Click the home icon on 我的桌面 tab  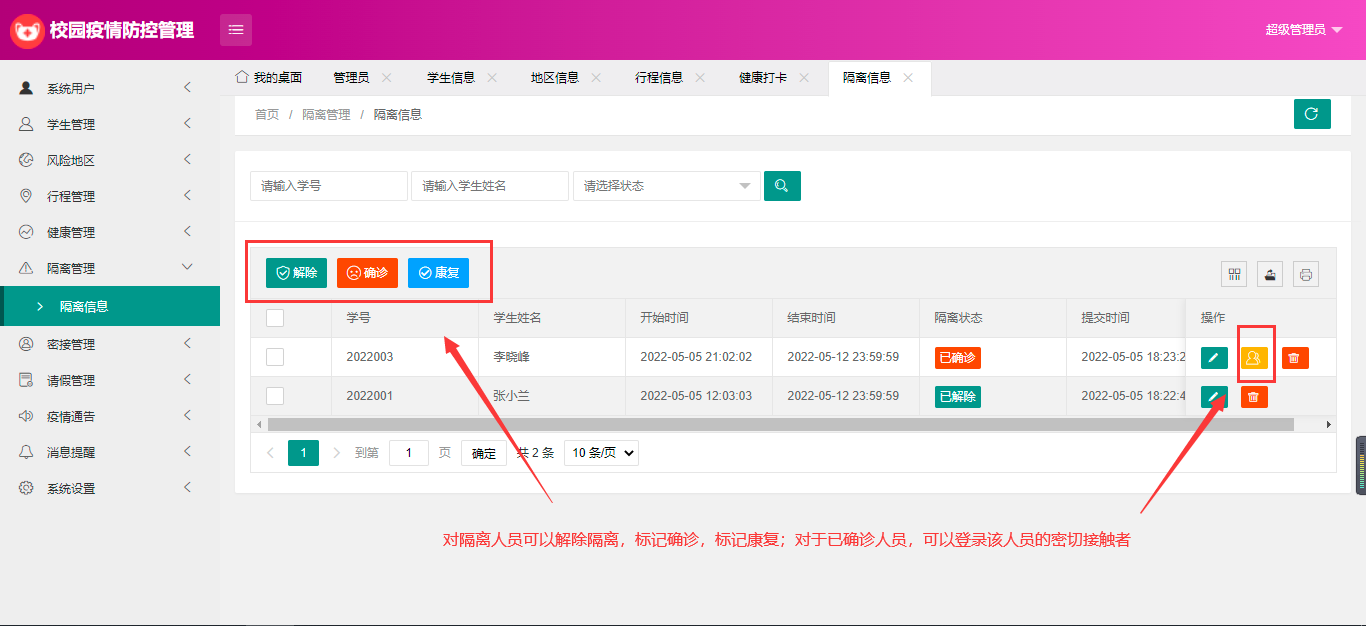(241, 77)
